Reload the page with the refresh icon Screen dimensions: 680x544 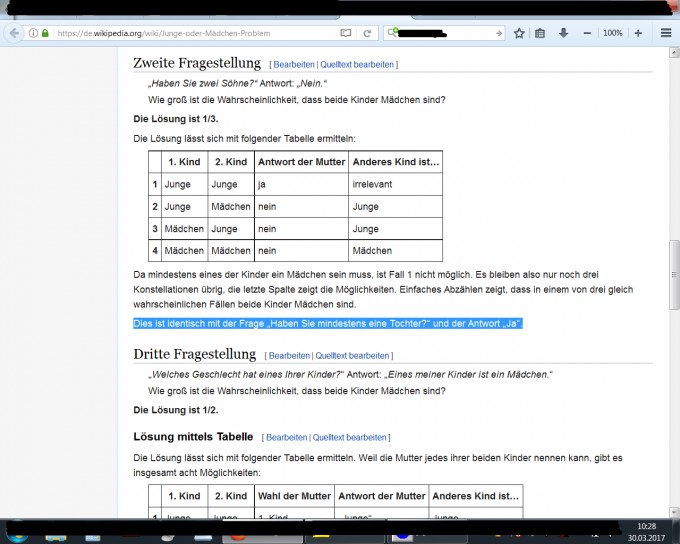click(x=367, y=33)
